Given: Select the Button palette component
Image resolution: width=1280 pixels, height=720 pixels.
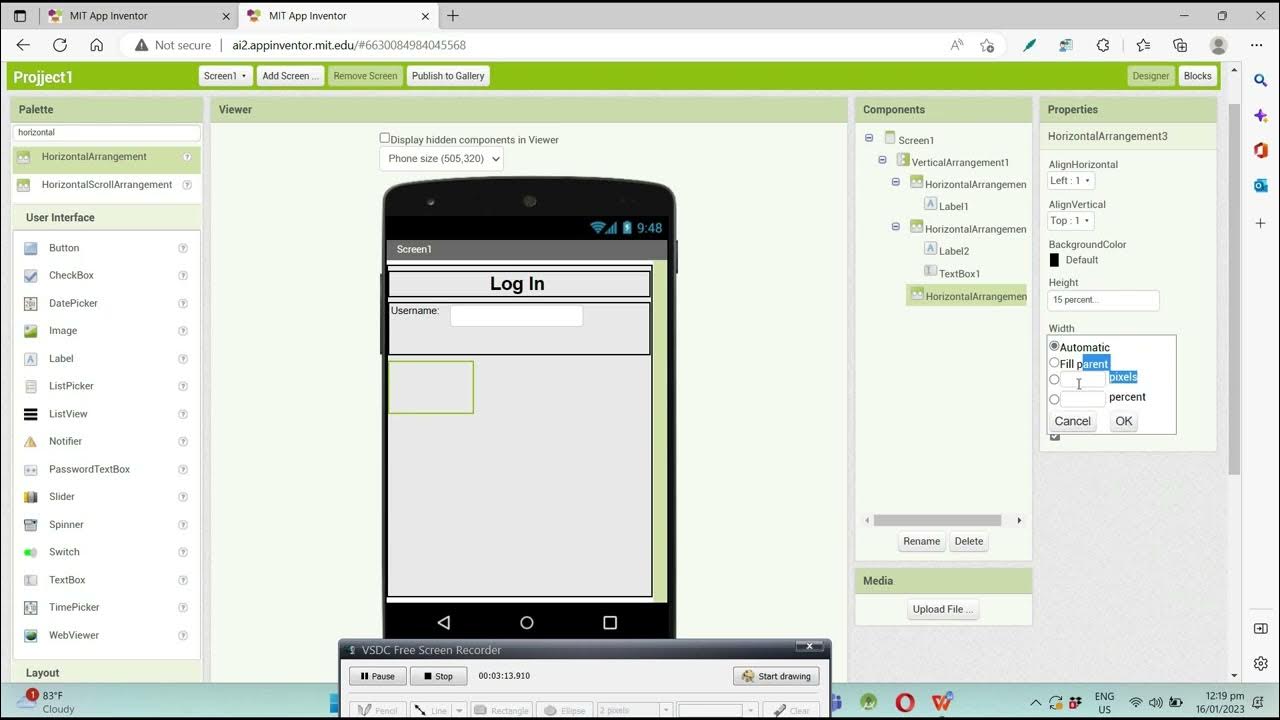Looking at the screenshot, I should coord(64,248).
